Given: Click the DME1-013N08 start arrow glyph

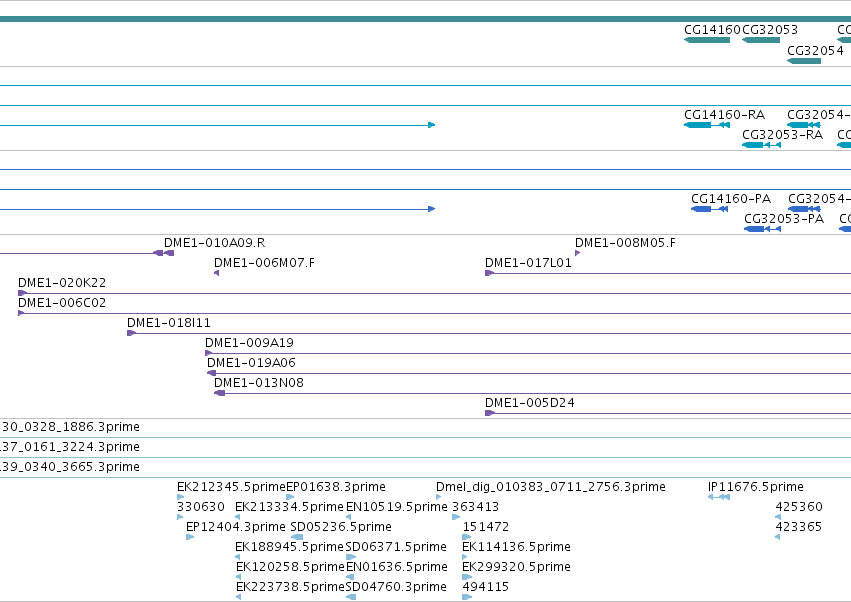Looking at the screenshot, I should pyautogui.click(x=219, y=393).
